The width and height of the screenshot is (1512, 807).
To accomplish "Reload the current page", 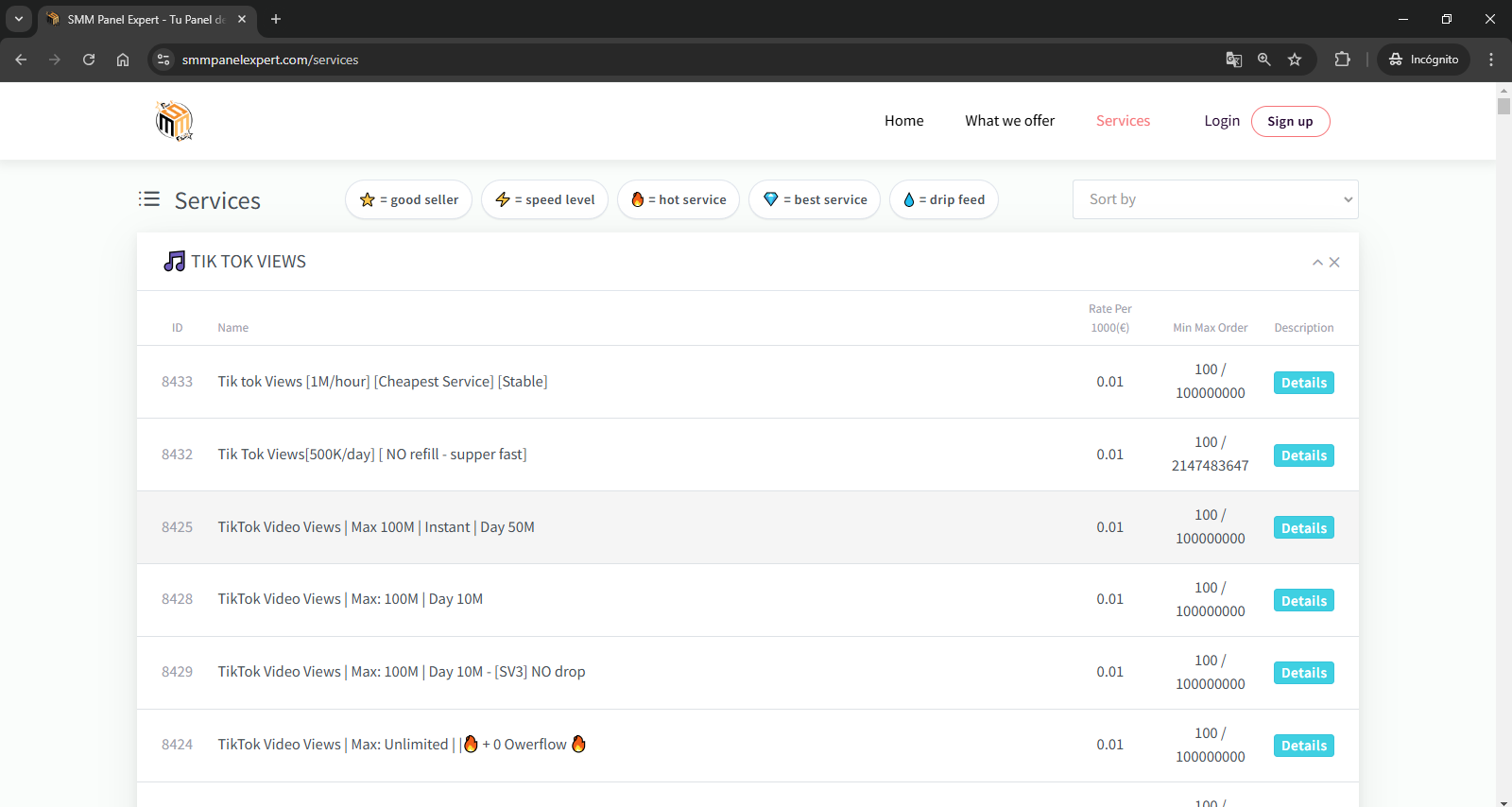I will click(x=89, y=60).
